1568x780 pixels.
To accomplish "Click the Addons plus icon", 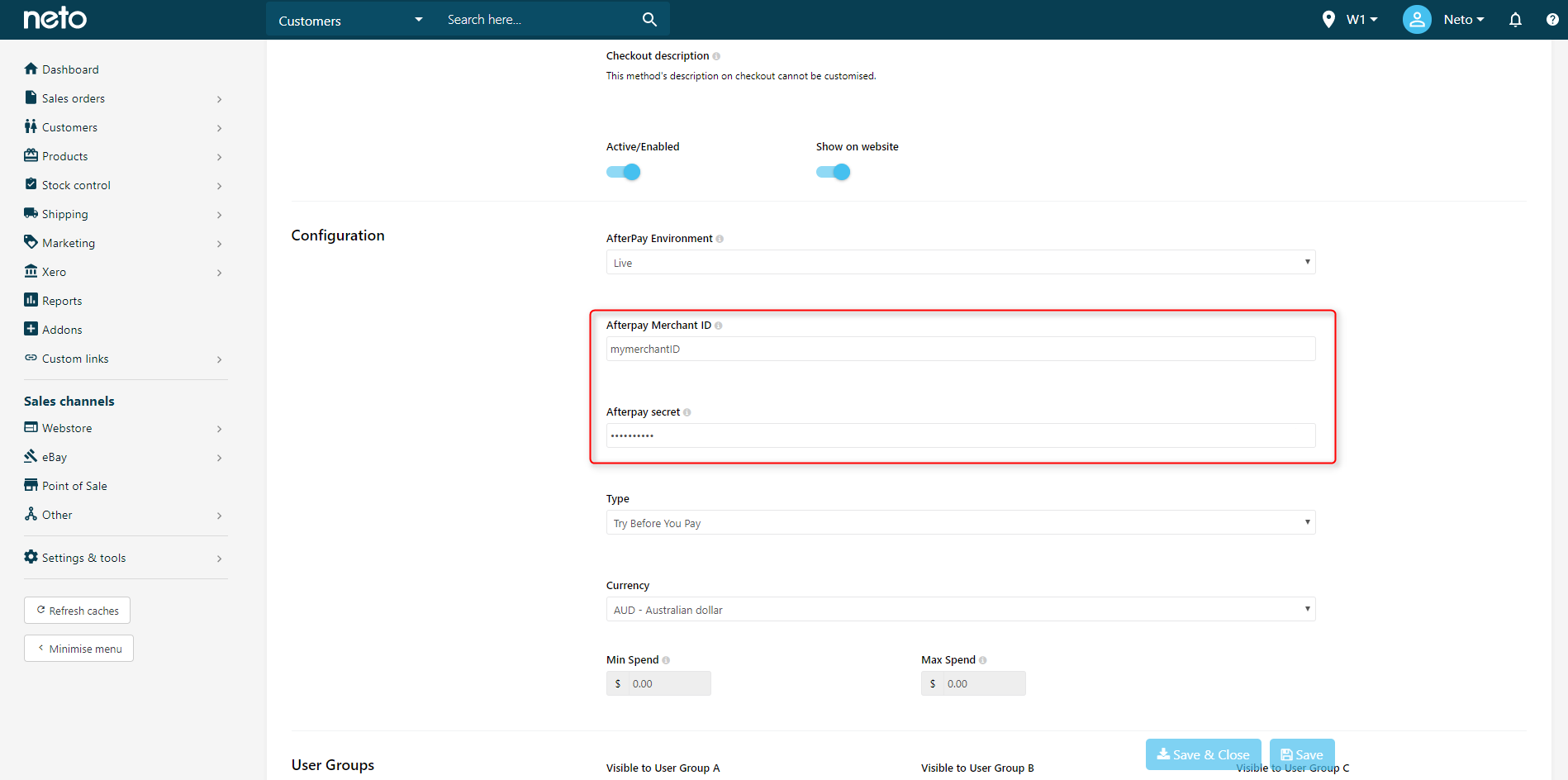I will (31, 329).
